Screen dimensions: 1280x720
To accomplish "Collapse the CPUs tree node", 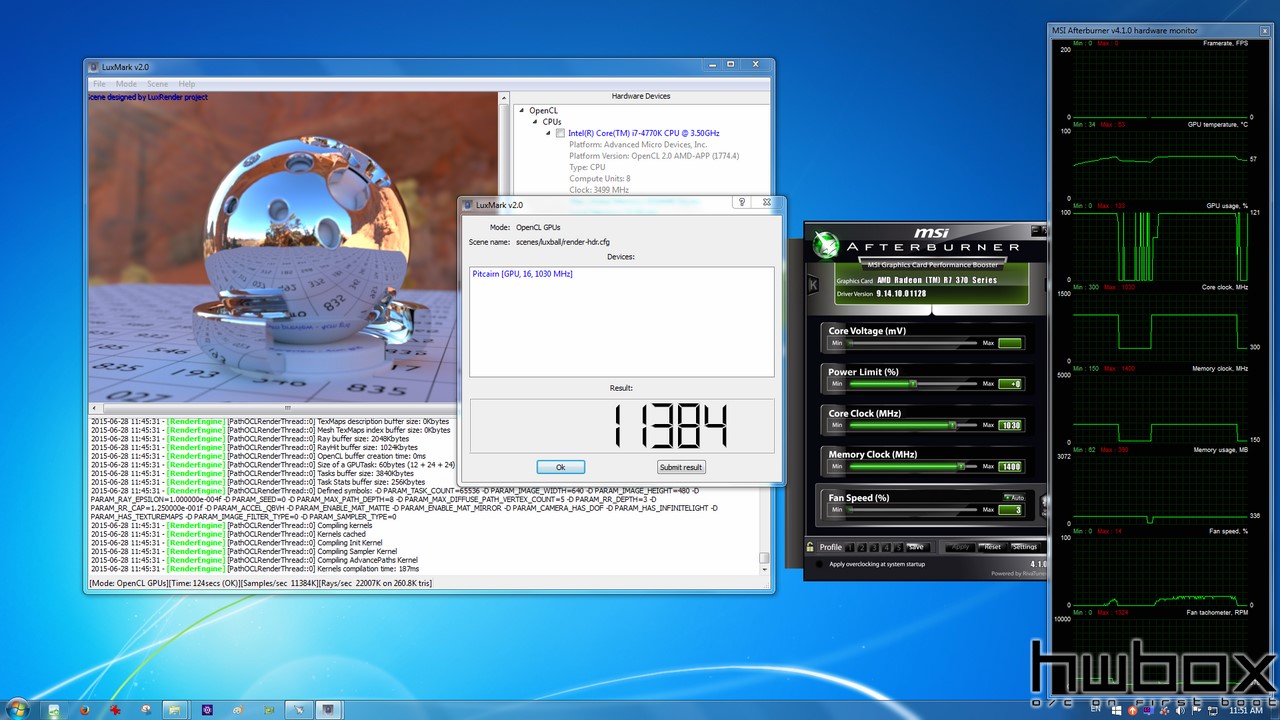I will pos(534,121).
